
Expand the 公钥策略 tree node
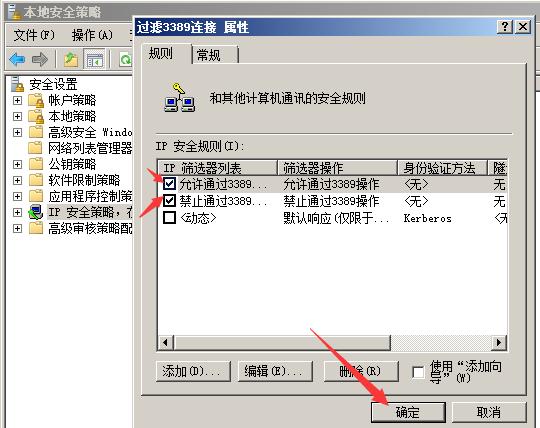[17, 164]
